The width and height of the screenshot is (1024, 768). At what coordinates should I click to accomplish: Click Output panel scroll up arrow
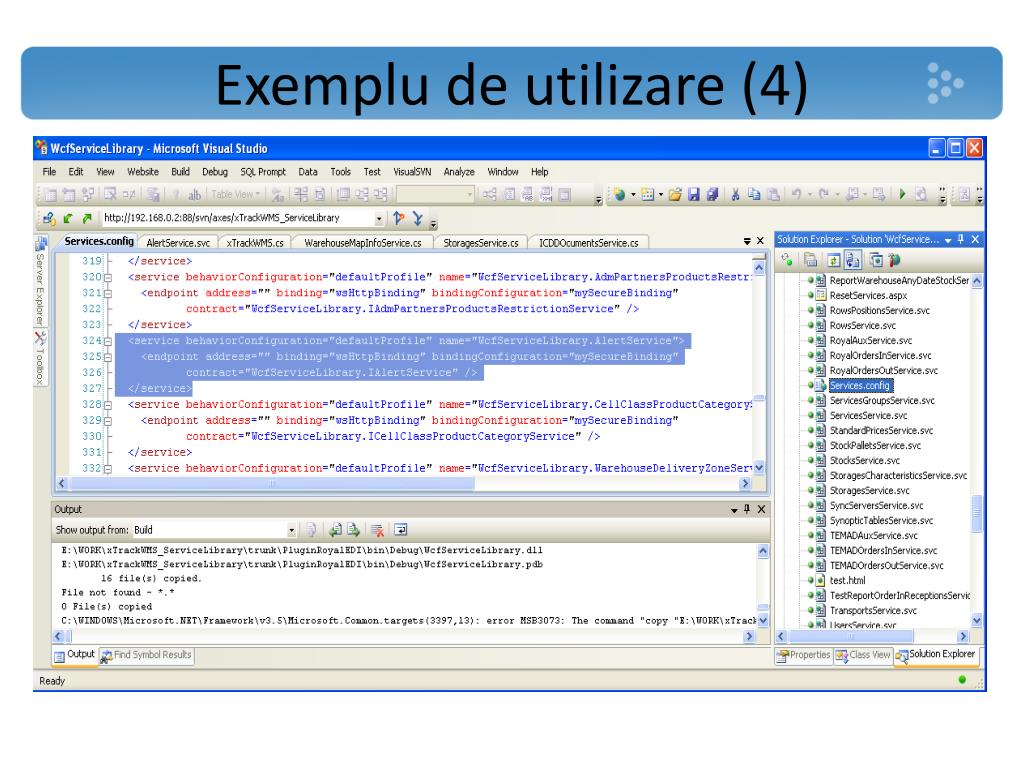tap(763, 551)
